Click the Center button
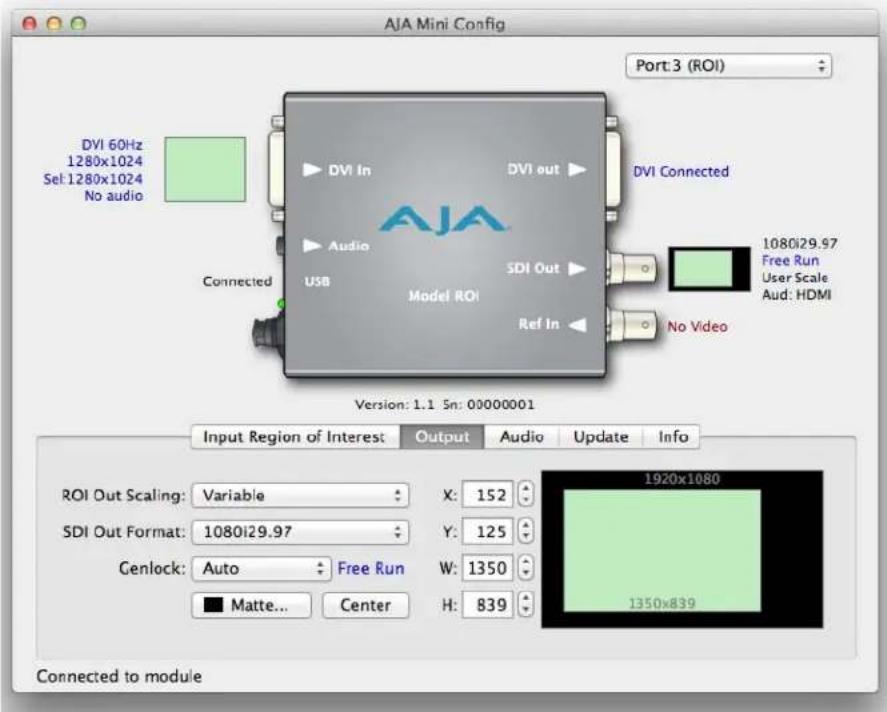Screen dimensions: 887x712 pyautogui.click(x=365, y=605)
